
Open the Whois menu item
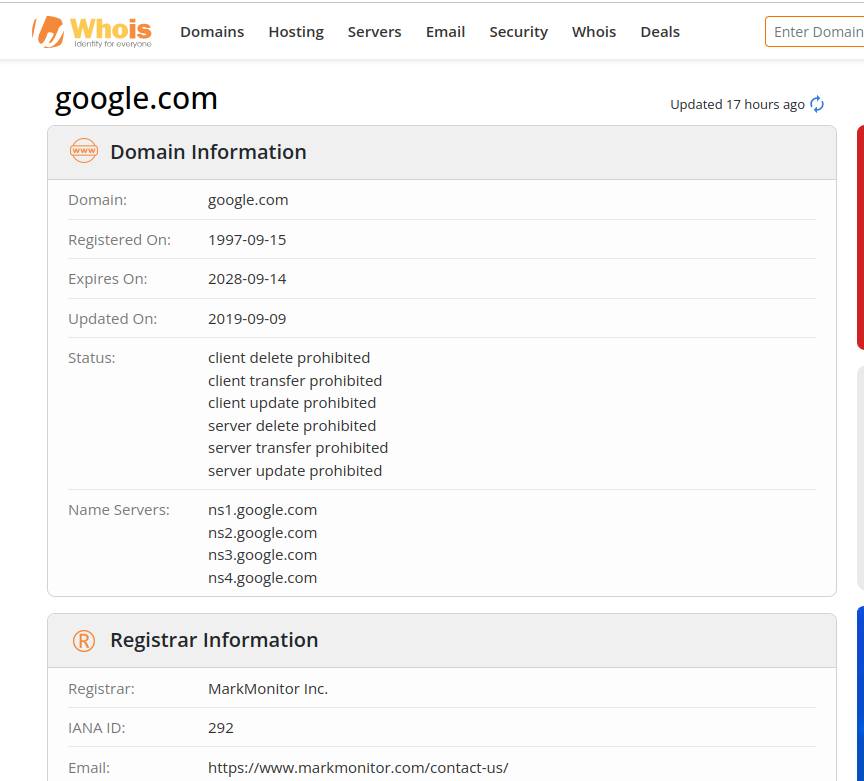tap(593, 32)
